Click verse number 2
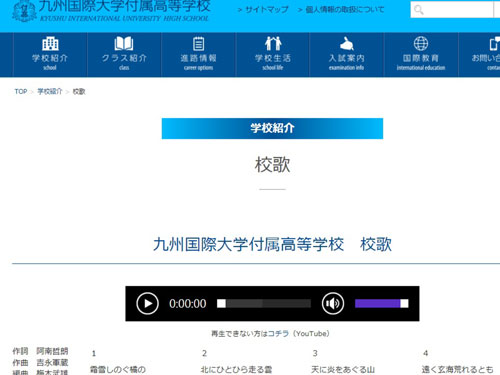The height and width of the screenshot is (375, 500). (x=204, y=353)
